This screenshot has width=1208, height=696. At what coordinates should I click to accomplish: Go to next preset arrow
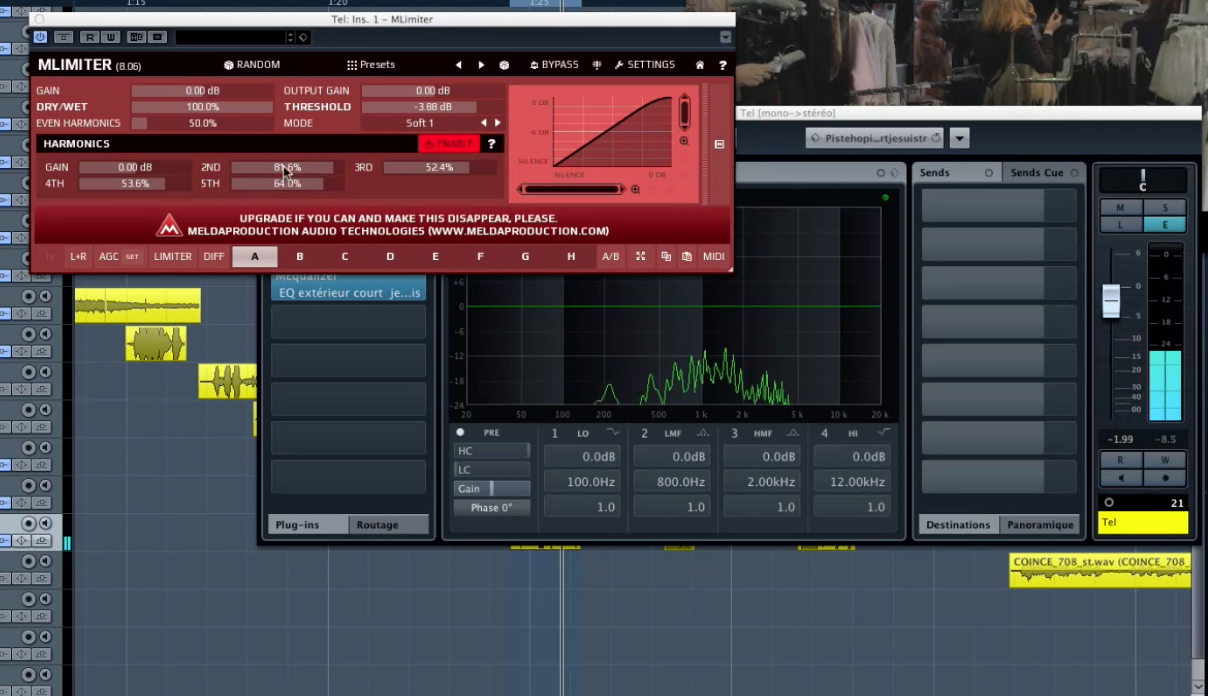pyautogui.click(x=481, y=65)
